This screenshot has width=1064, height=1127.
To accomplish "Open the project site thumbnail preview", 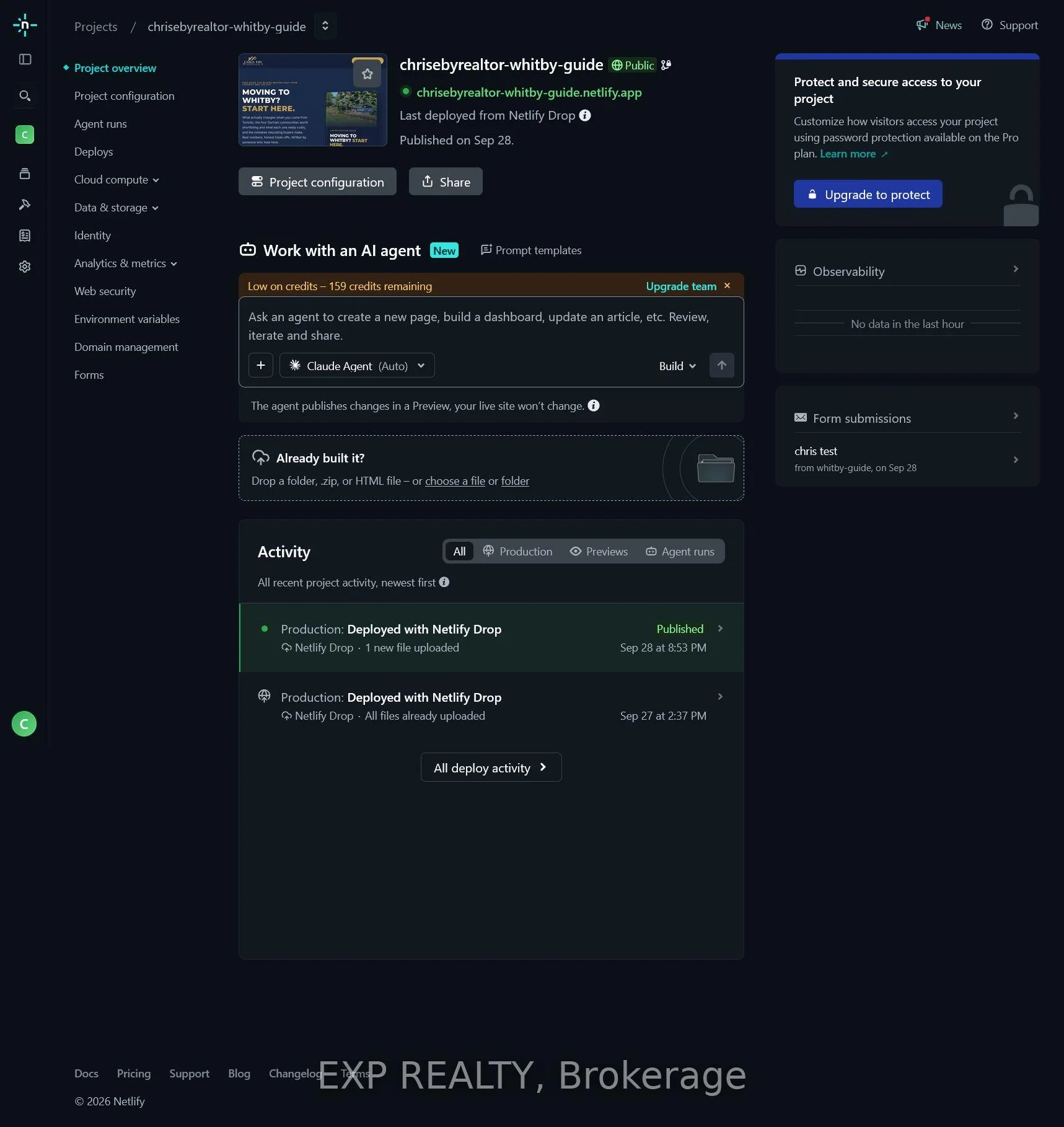I will coord(313,100).
